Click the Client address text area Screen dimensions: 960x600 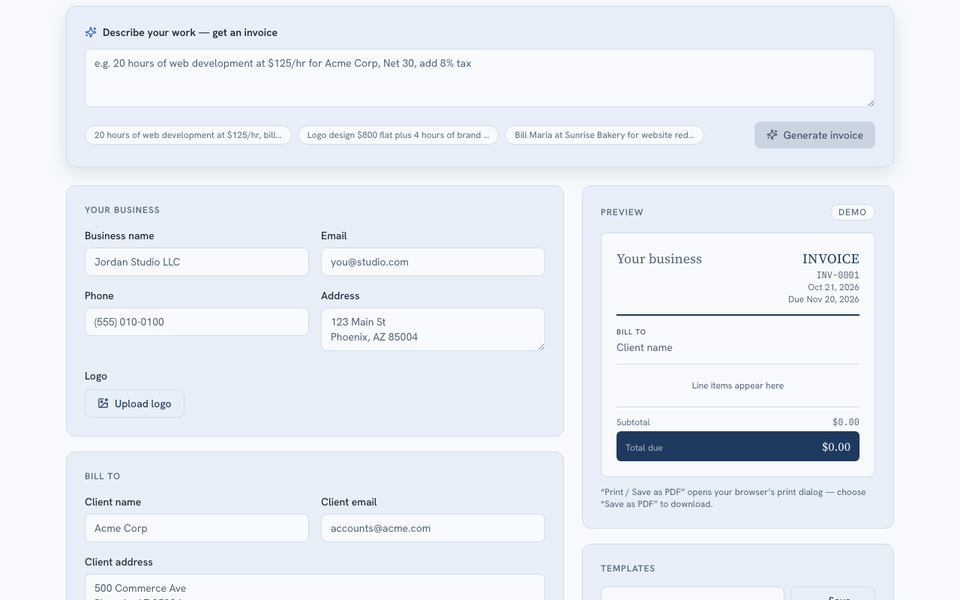pyautogui.click(x=315, y=588)
